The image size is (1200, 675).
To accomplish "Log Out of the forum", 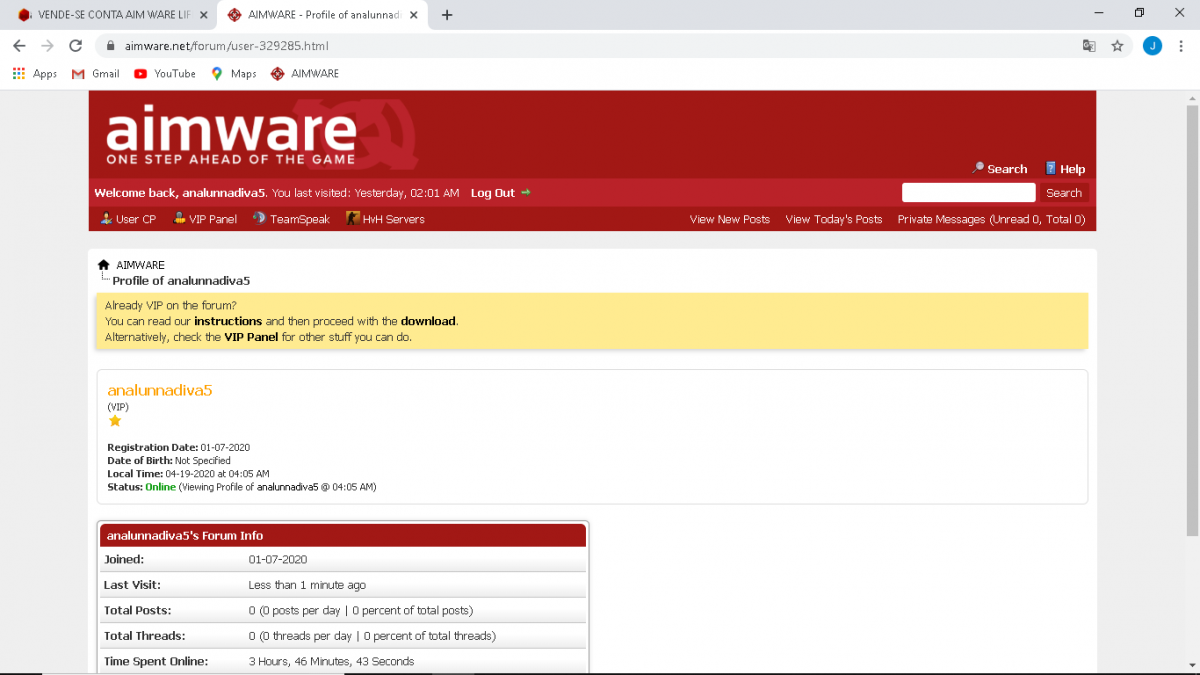I will pyautogui.click(x=500, y=193).
